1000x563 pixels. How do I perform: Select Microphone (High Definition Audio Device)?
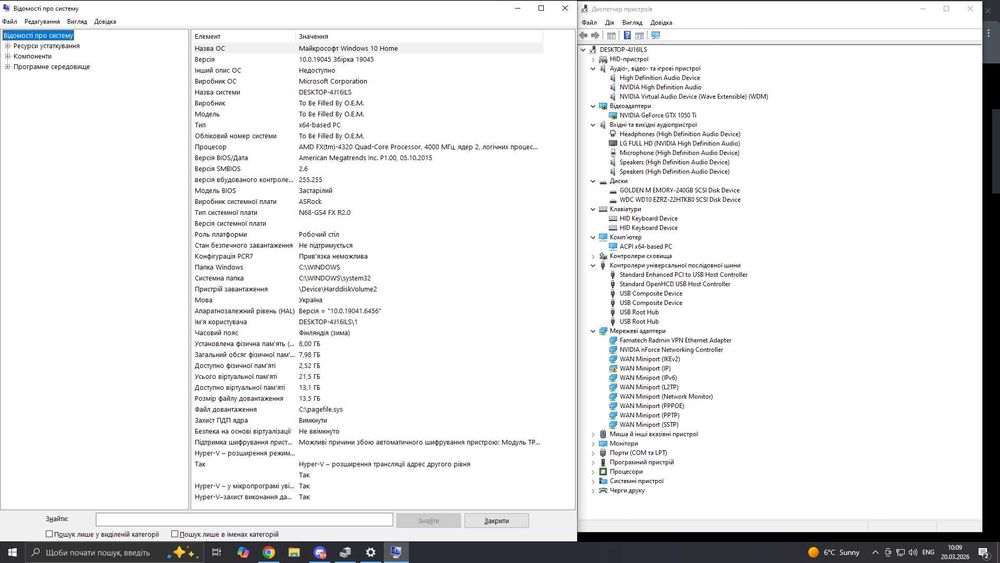[679, 153]
